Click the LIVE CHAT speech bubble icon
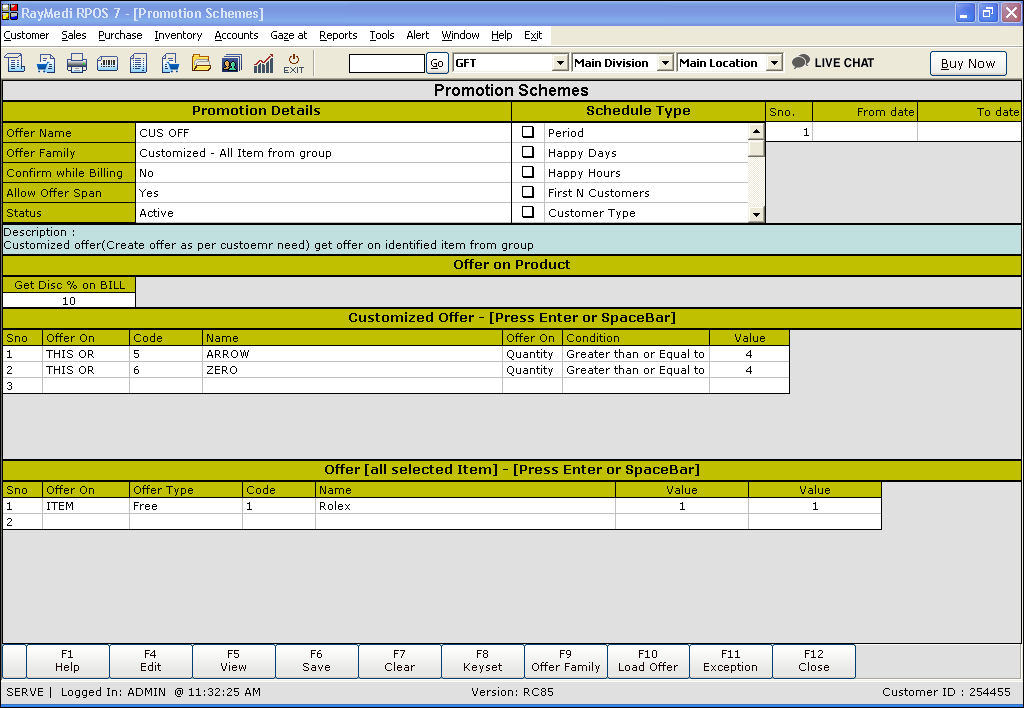The image size is (1024, 708). click(x=800, y=62)
